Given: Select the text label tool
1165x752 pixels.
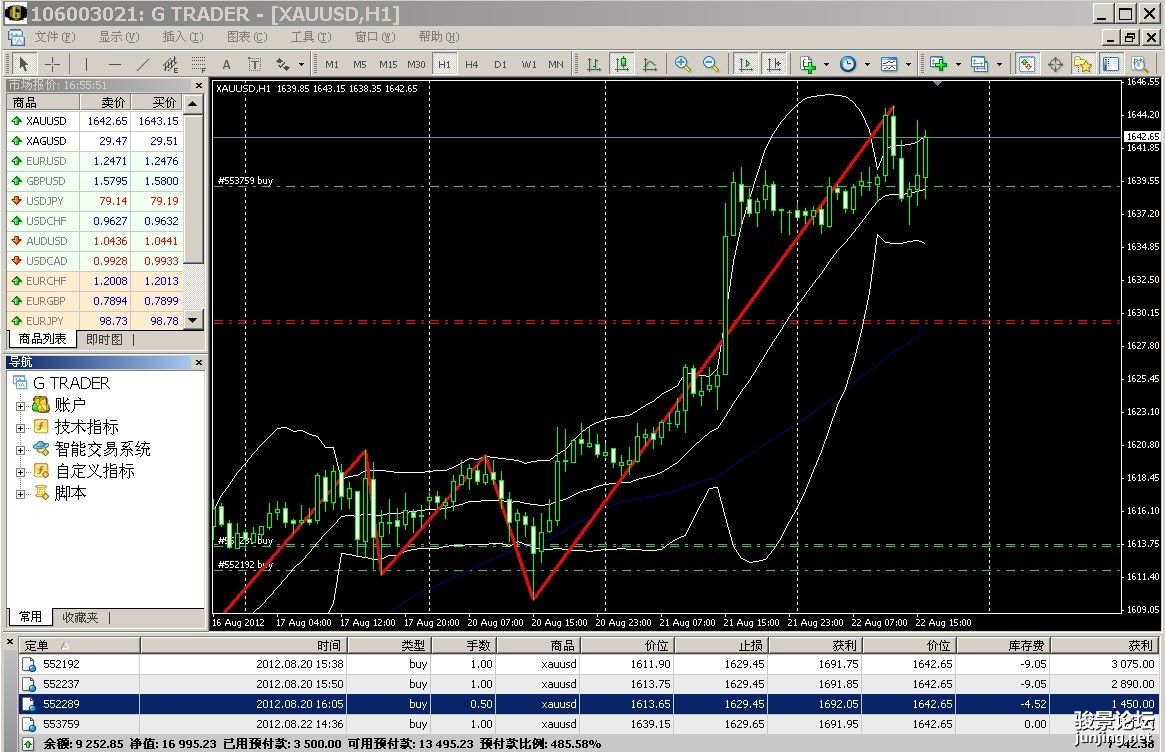Looking at the screenshot, I should click(254, 64).
